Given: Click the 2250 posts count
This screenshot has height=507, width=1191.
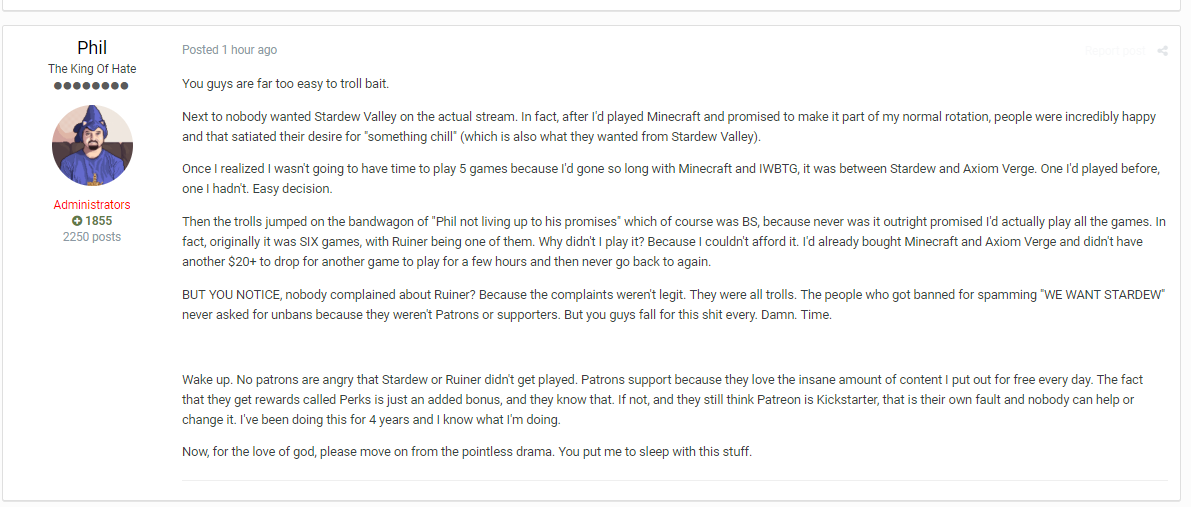Looking at the screenshot, I should pyautogui.click(x=92, y=236).
